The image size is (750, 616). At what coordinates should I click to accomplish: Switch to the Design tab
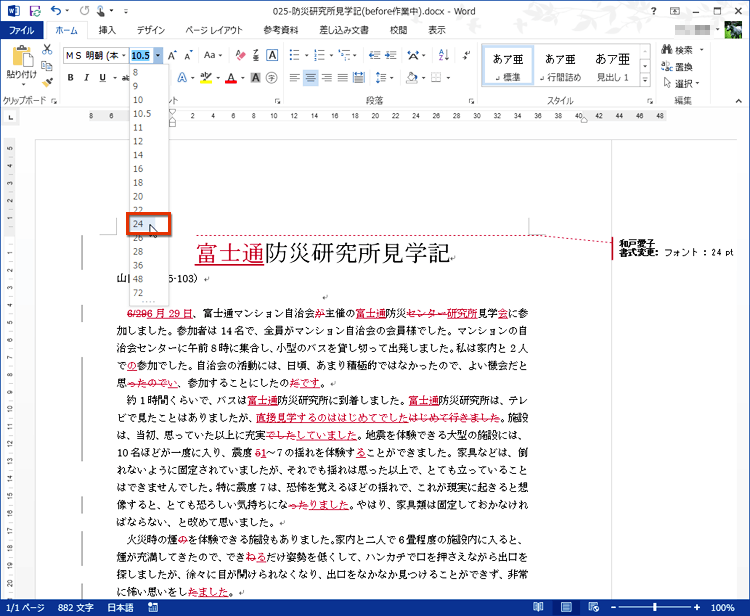(x=151, y=30)
